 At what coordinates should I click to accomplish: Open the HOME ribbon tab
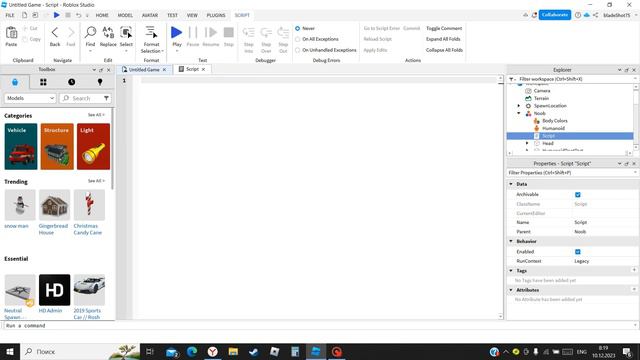click(102, 15)
